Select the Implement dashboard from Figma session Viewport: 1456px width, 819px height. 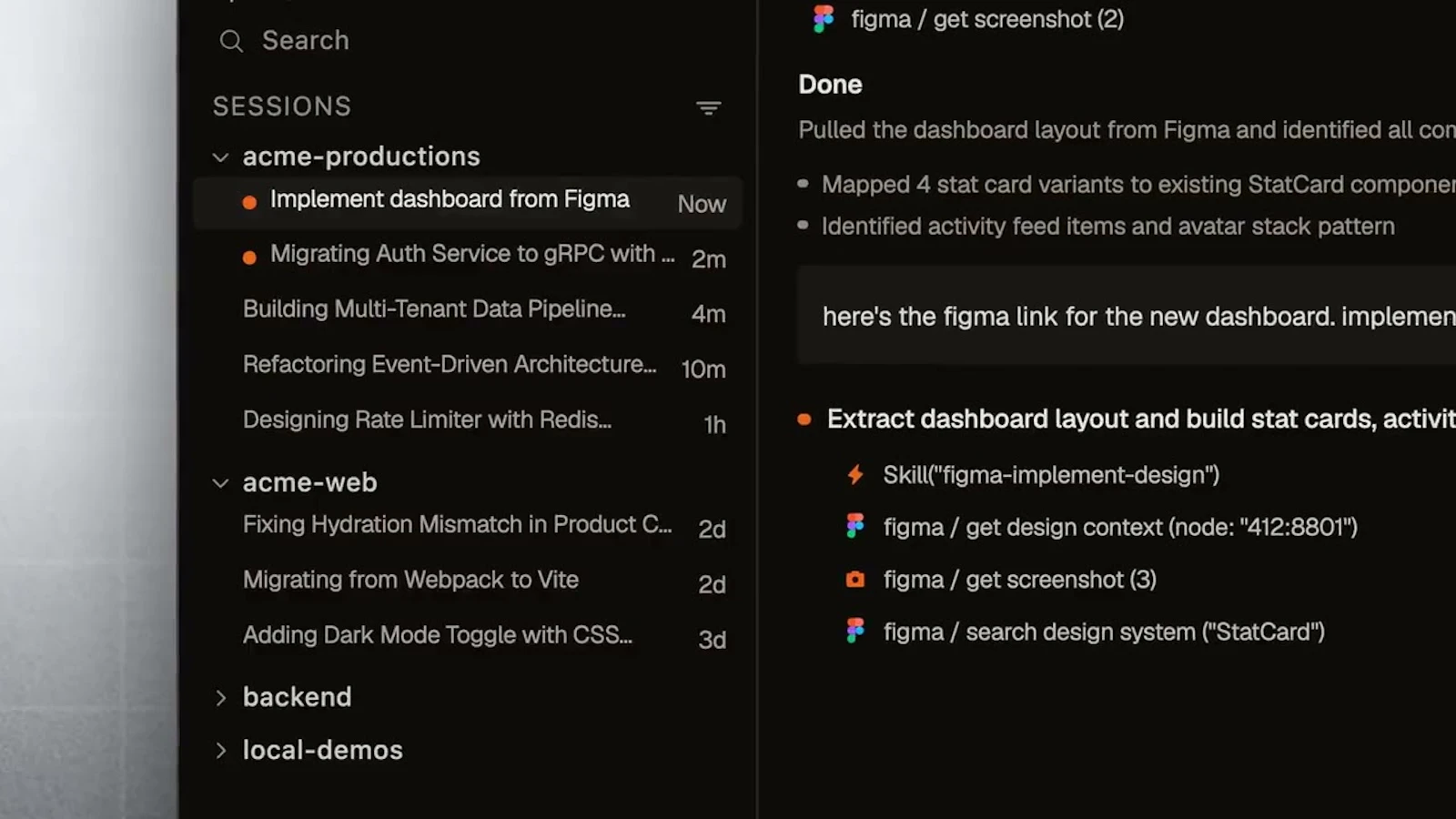pyautogui.click(x=449, y=198)
